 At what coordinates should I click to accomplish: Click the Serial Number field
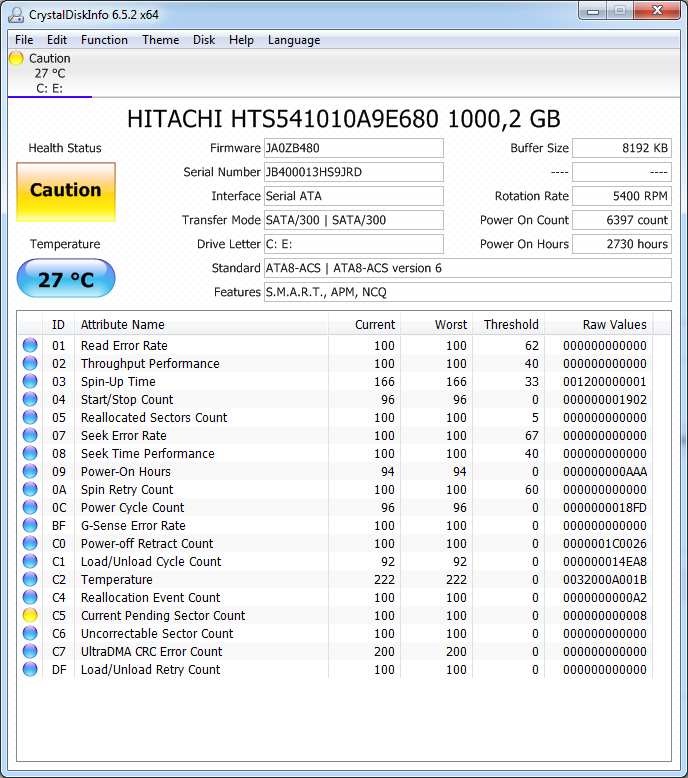point(354,172)
